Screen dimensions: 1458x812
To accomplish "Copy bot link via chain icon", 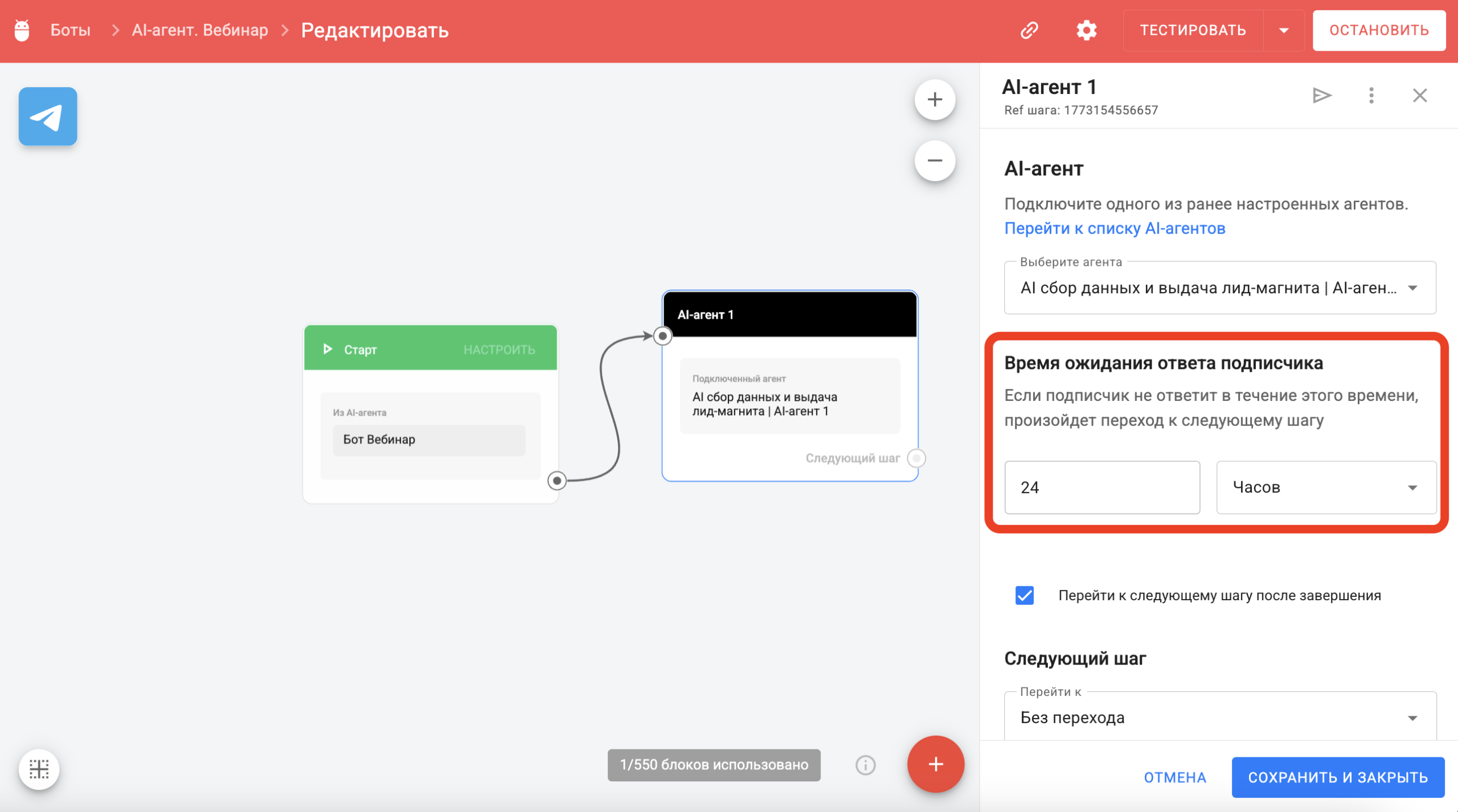I will point(1029,30).
